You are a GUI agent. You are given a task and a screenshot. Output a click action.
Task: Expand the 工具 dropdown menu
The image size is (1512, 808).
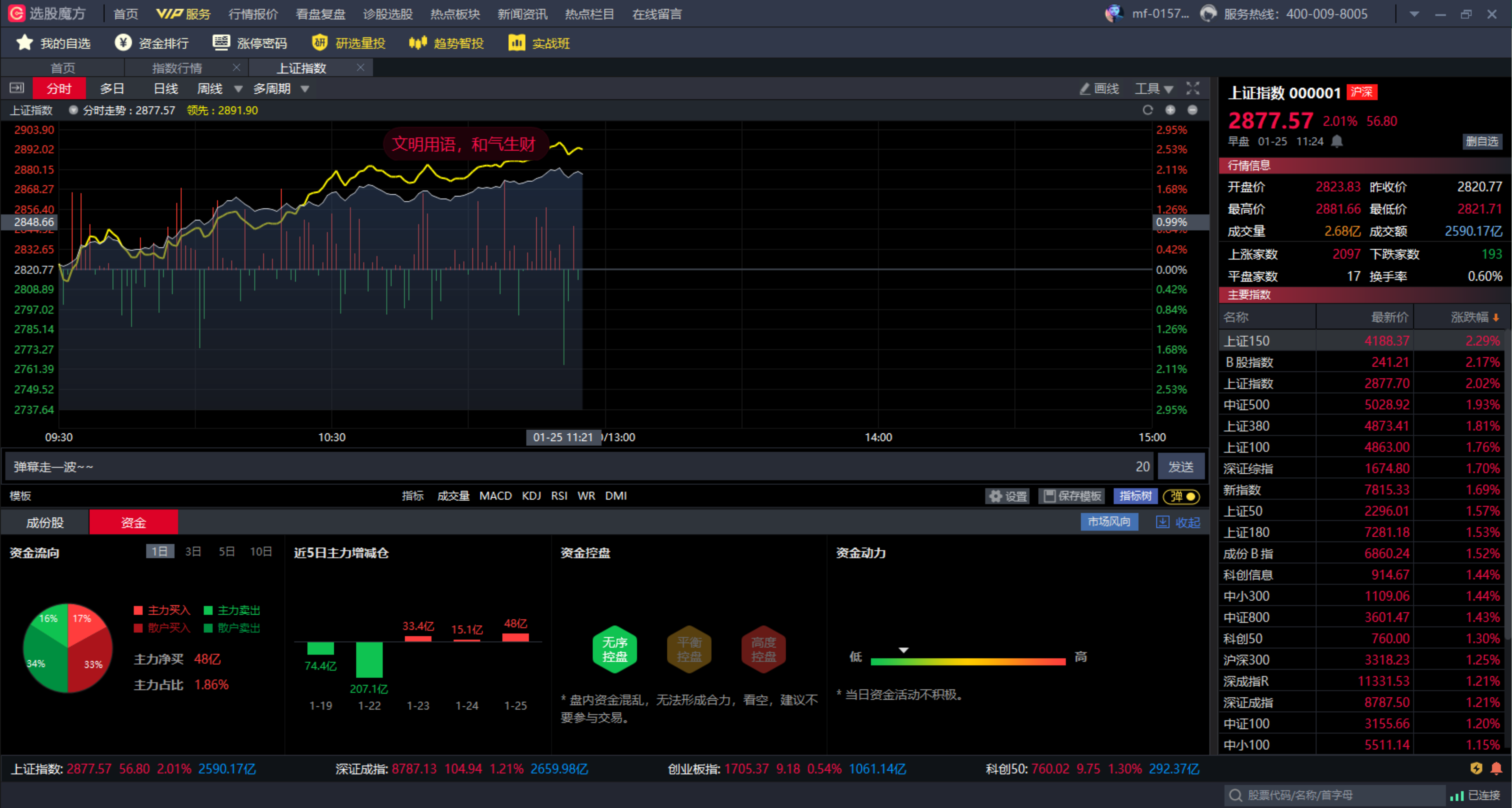pos(1153,89)
